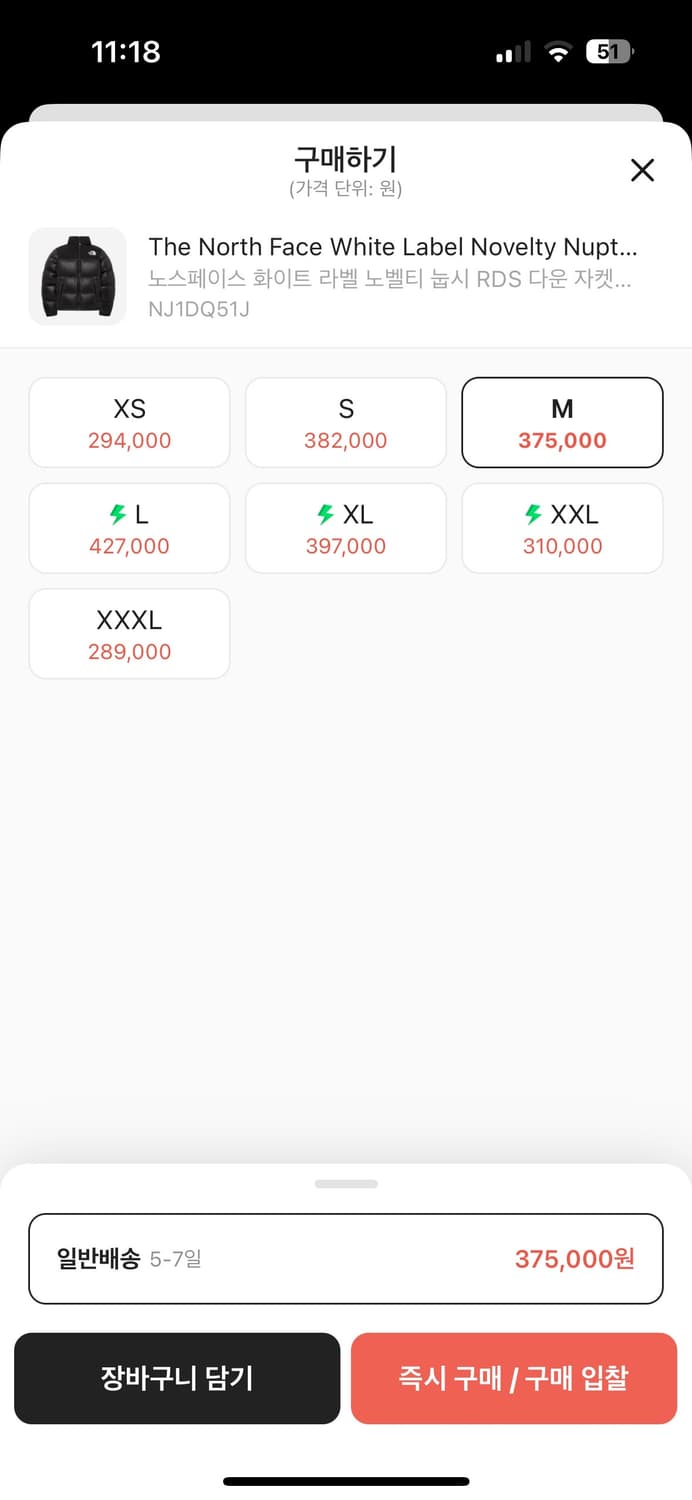Tap the Wi-Fi status bar icon
This screenshot has width=692, height=1500.
[558, 52]
